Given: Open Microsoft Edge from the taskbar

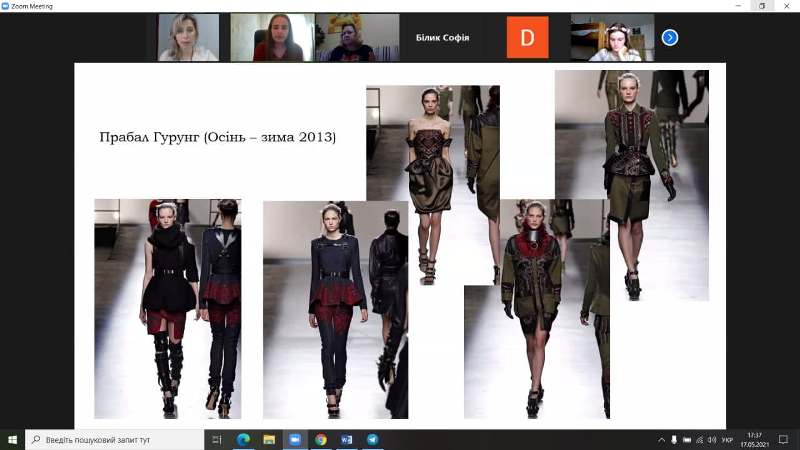Looking at the screenshot, I should 243,439.
